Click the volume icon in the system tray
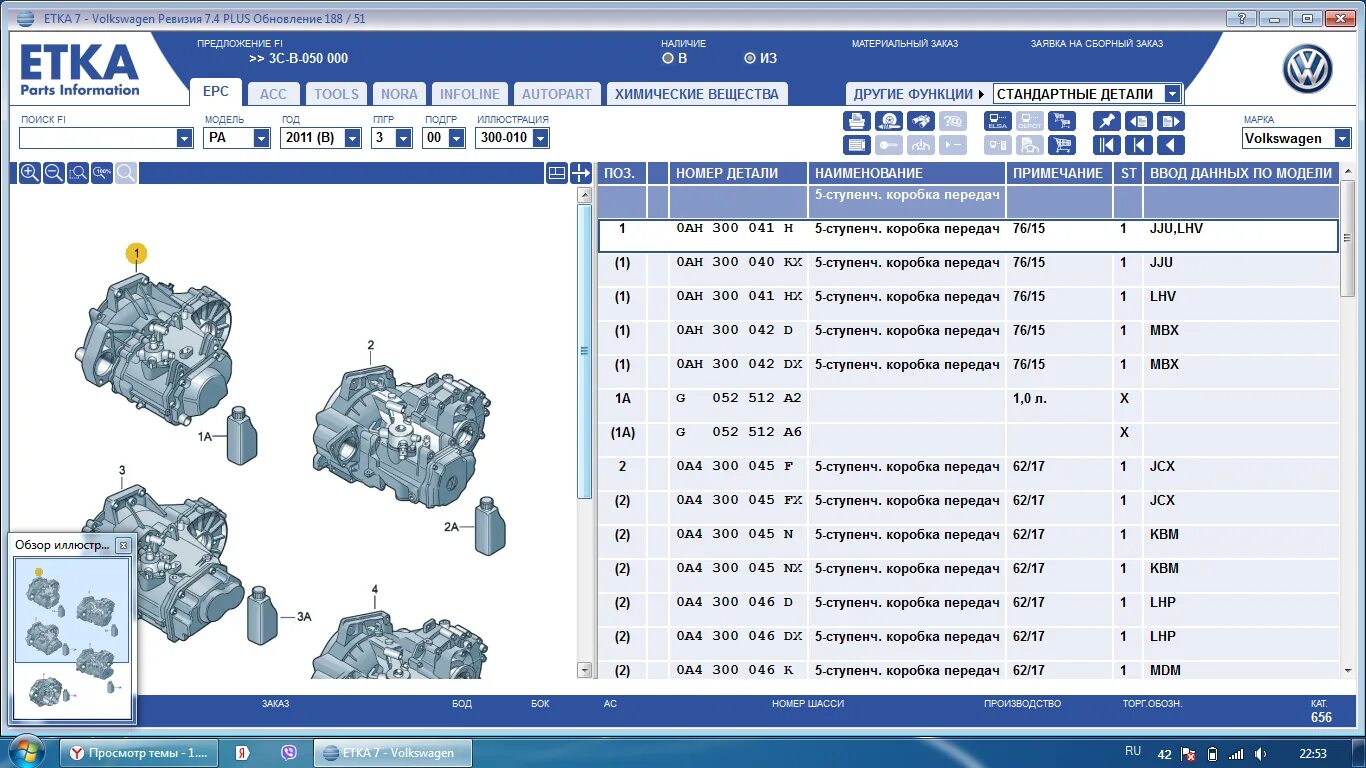Image resolution: width=1366 pixels, height=768 pixels. tap(1260, 753)
